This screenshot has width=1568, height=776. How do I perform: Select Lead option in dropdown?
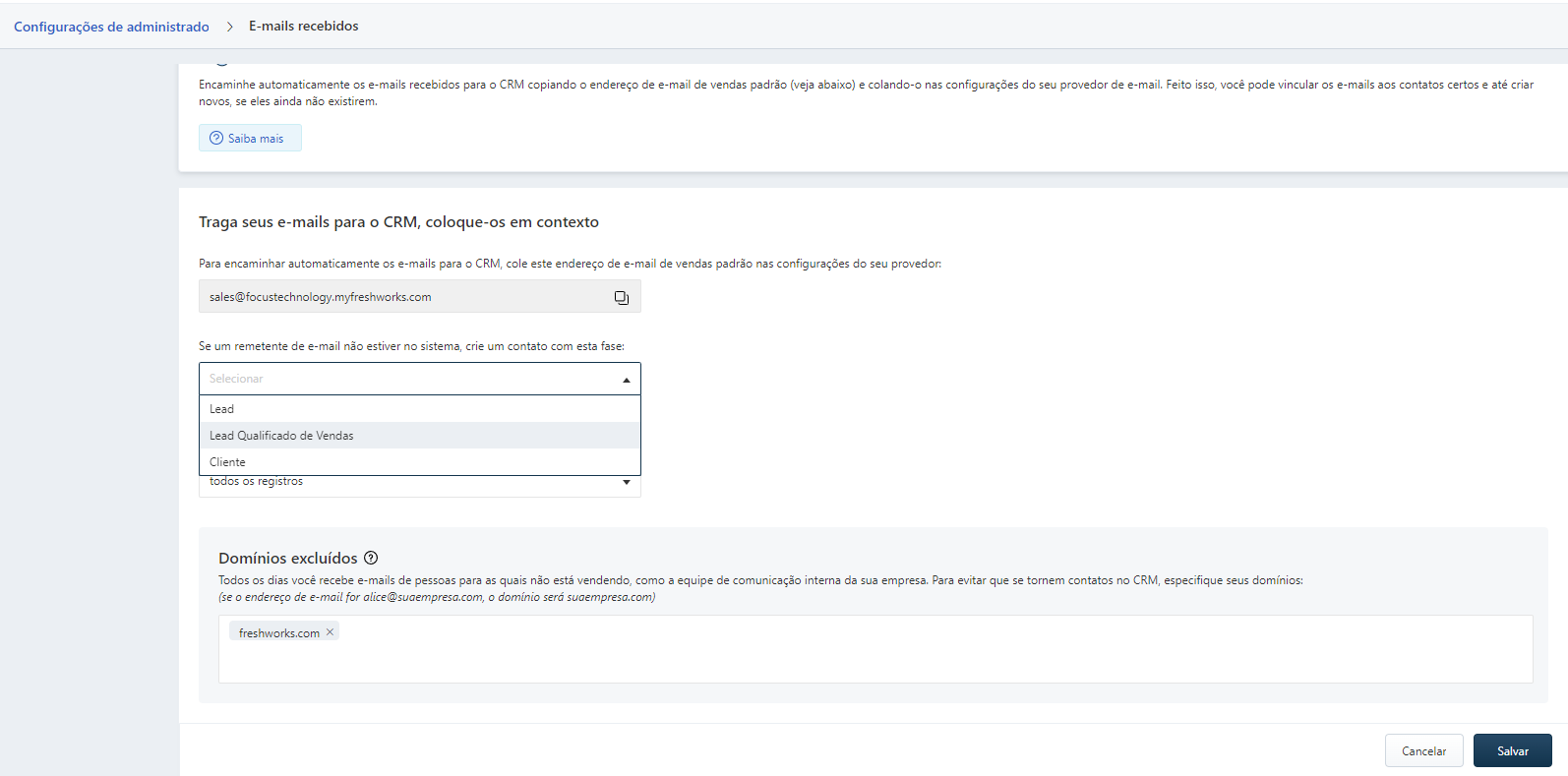420,409
